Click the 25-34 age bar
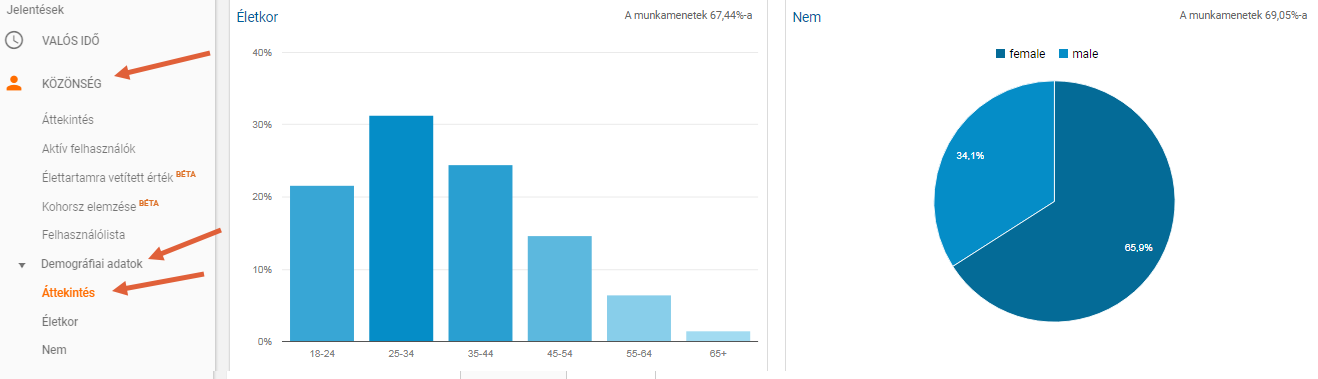 click(401, 229)
